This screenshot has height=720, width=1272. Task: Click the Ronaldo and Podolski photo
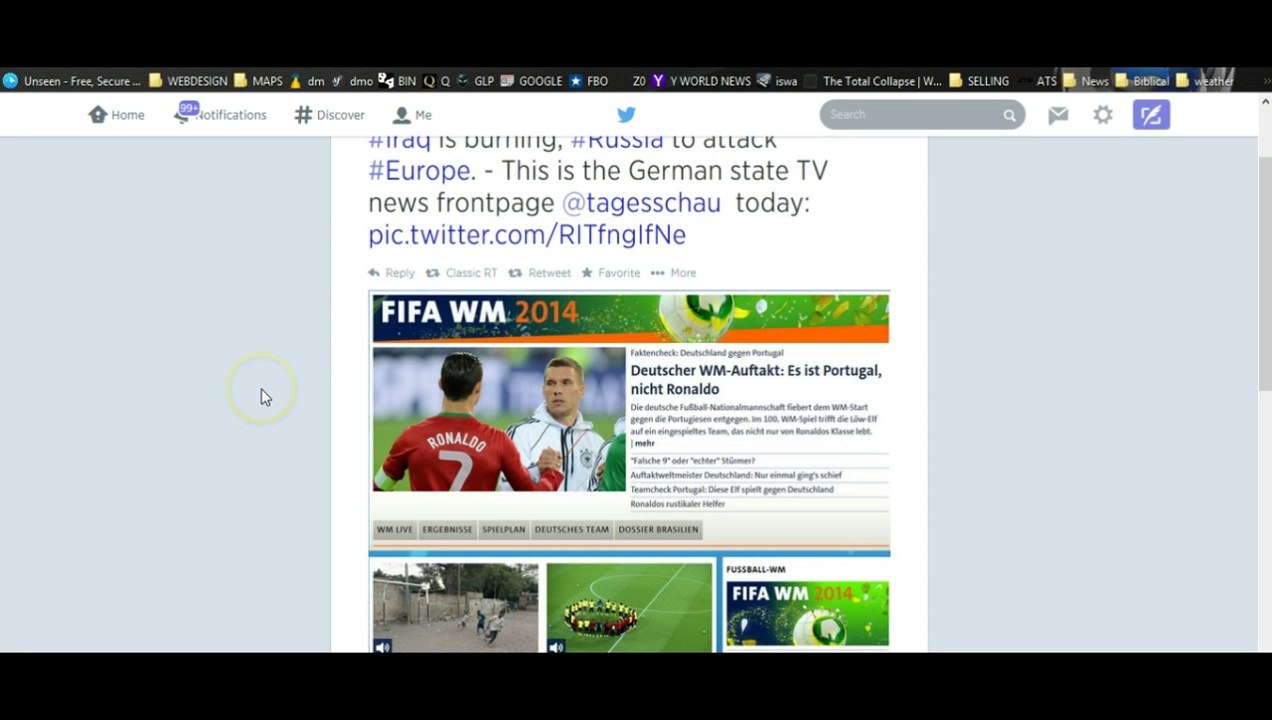499,419
